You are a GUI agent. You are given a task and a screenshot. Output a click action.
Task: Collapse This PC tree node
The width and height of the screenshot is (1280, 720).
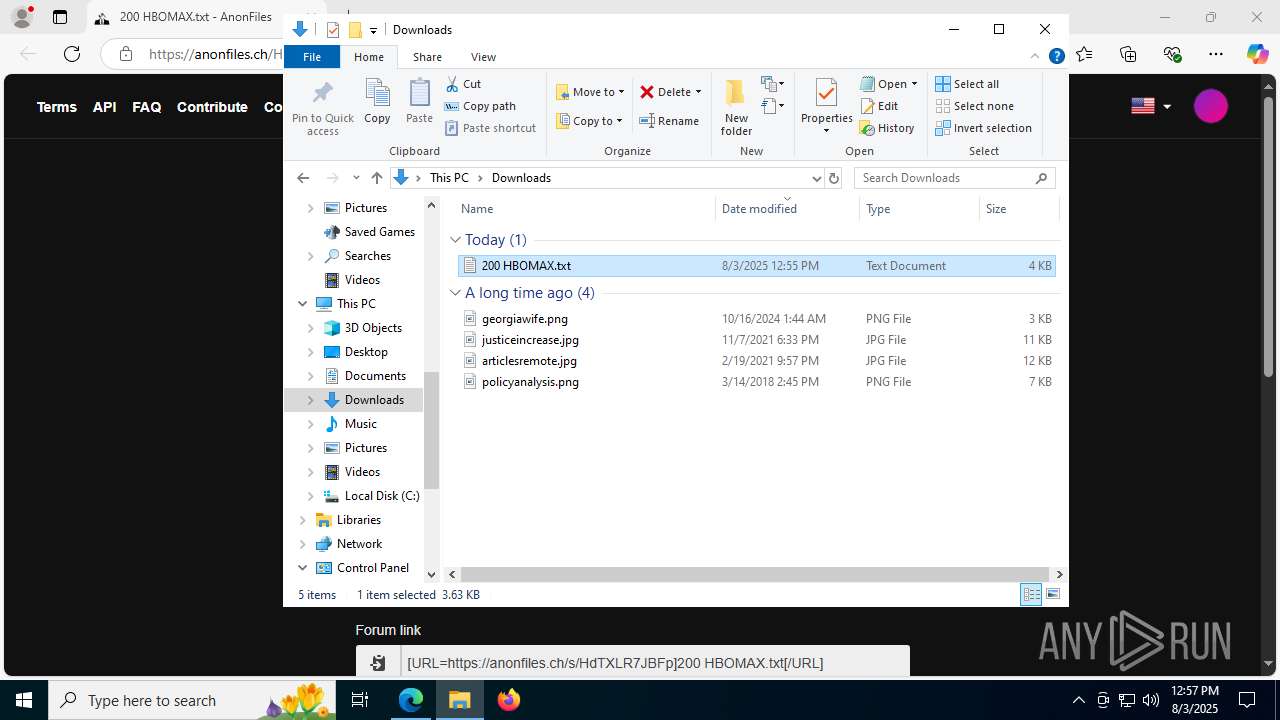302,304
